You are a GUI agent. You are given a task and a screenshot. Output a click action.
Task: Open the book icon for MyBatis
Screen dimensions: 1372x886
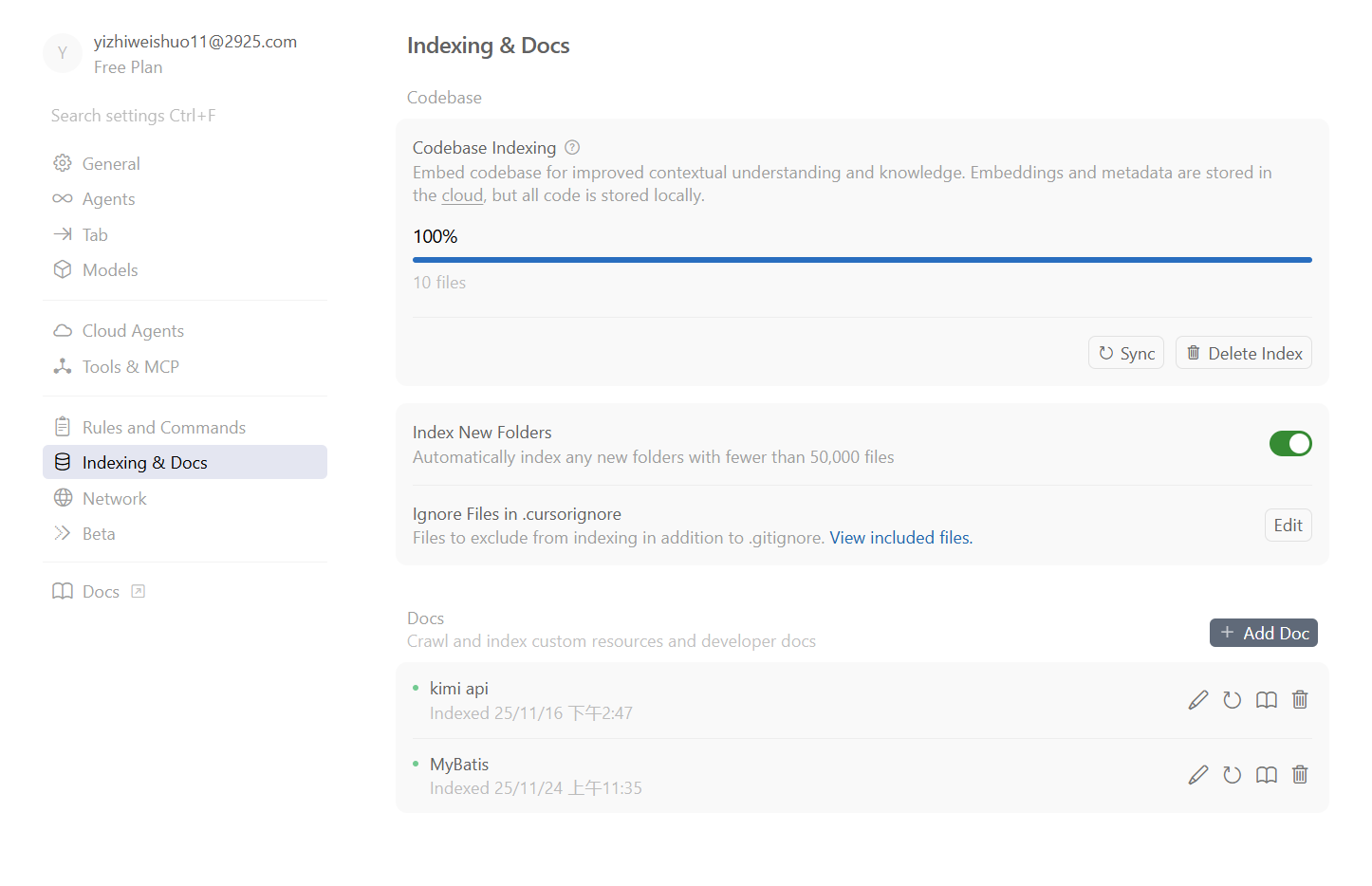(x=1267, y=775)
